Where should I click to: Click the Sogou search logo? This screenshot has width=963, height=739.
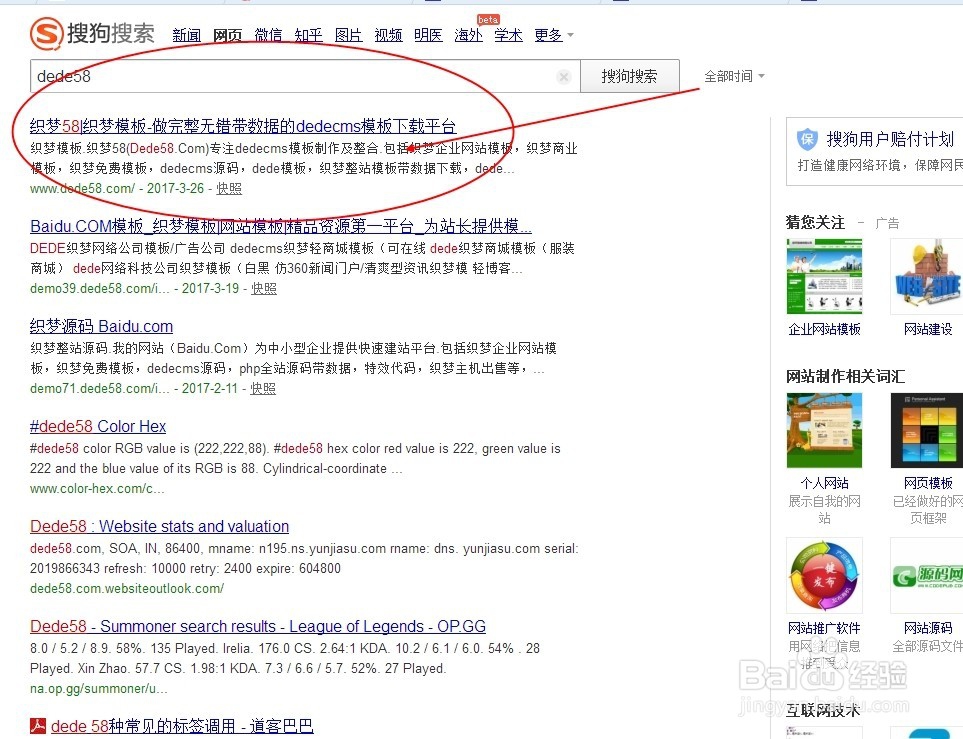coord(92,33)
